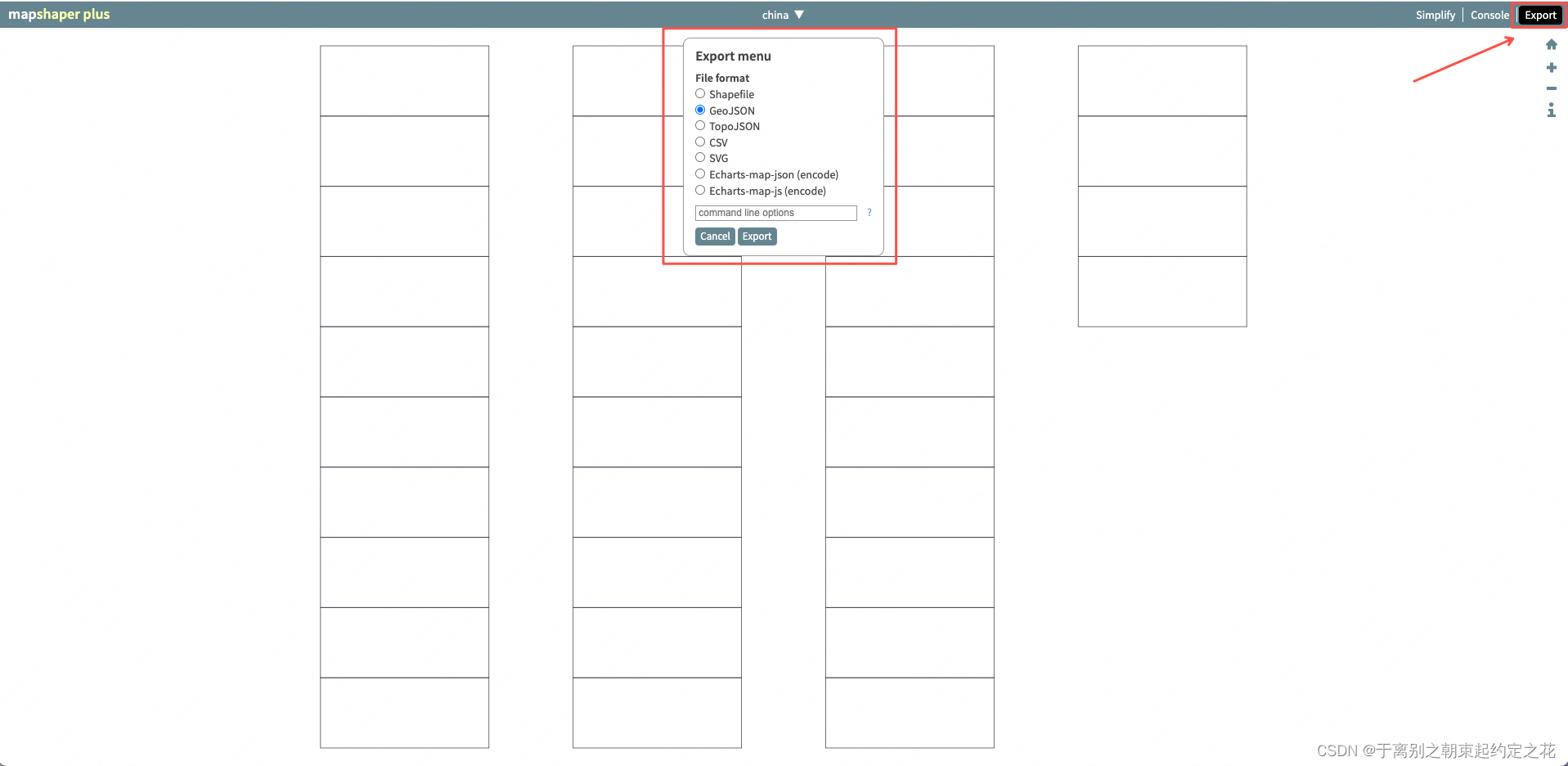Open the Console tab
The height and width of the screenshot is (766, 1568).
(1489, 15)
